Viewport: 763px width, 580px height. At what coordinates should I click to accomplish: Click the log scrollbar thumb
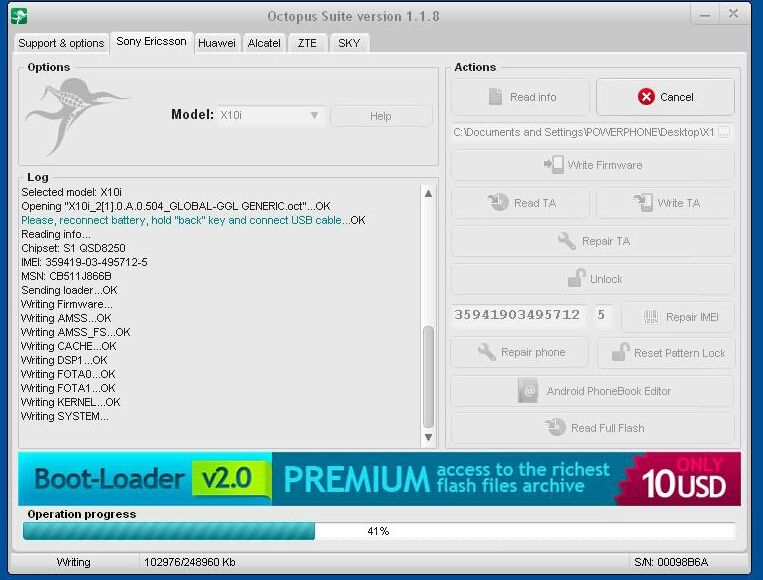click(x=428, y=376)
